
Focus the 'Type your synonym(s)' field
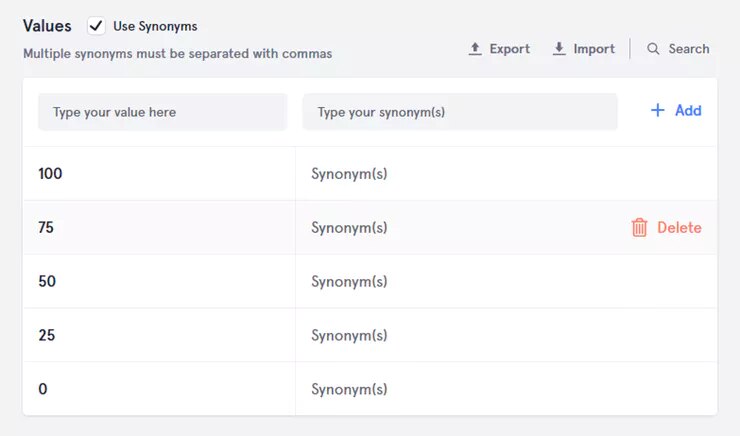coord(460,112)
